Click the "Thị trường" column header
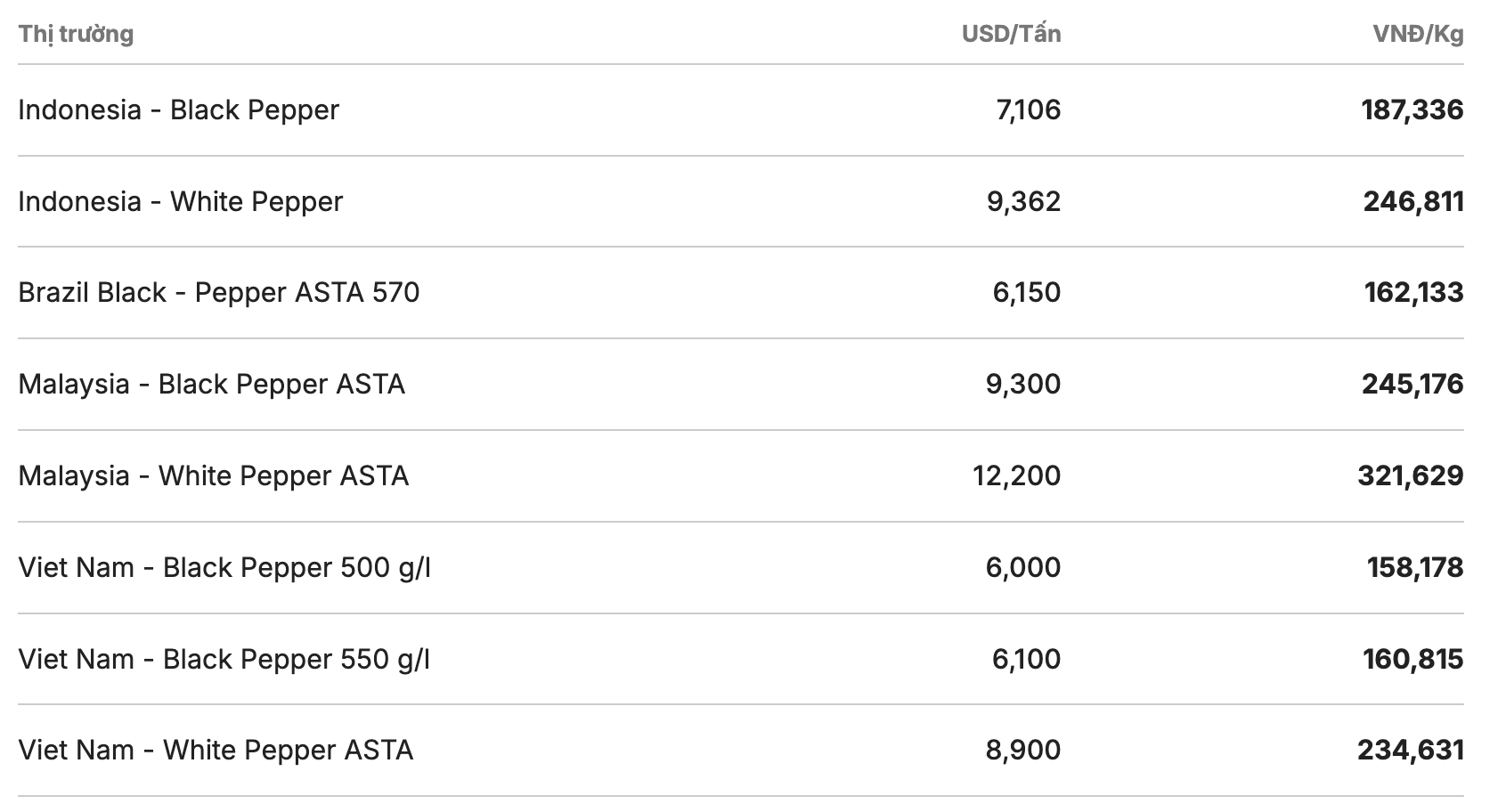The height and width of the screenshot is (812, 1498). click(x=76, y=34)
